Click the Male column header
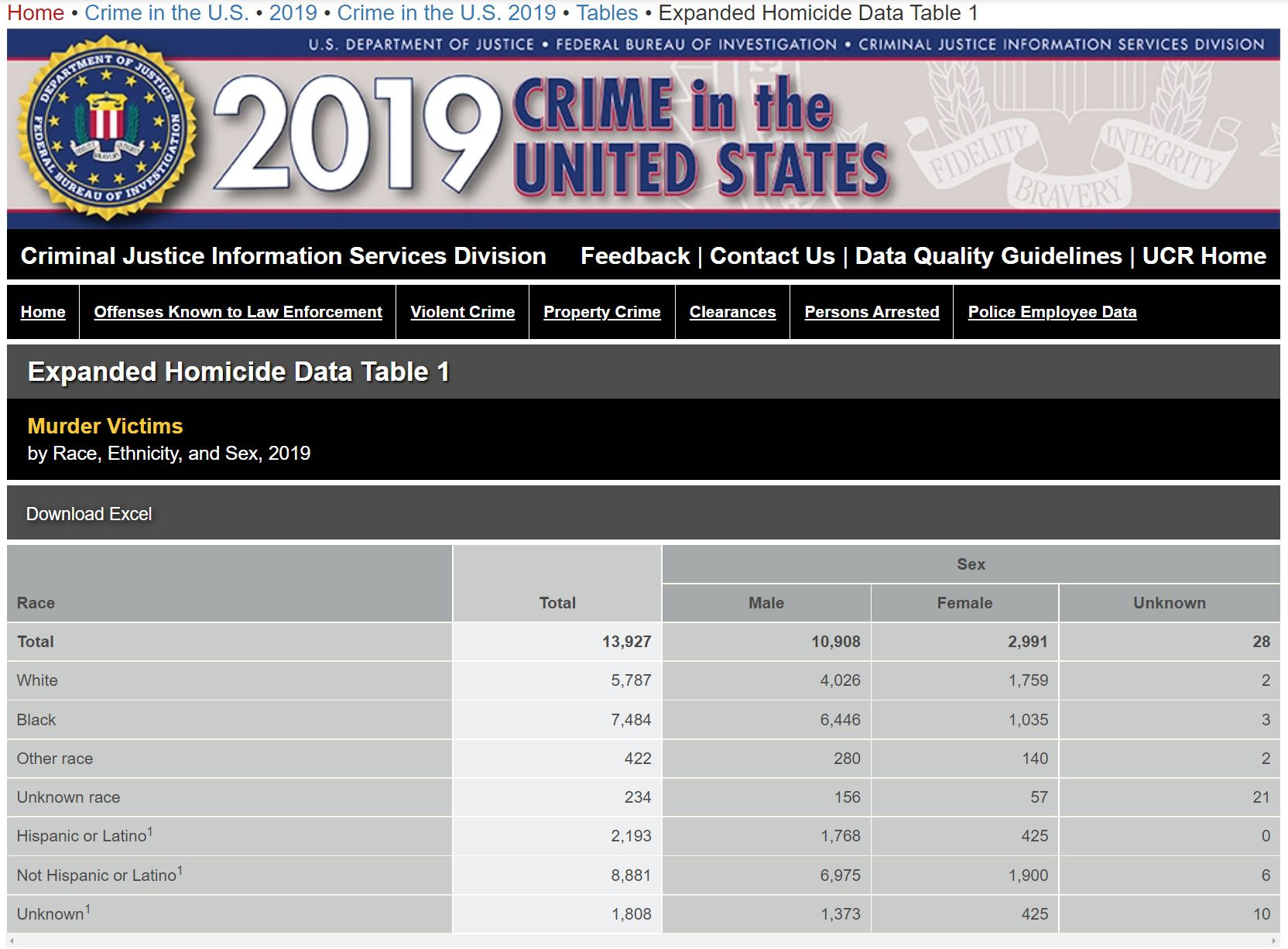1288x949 pixels. point(766,603)
